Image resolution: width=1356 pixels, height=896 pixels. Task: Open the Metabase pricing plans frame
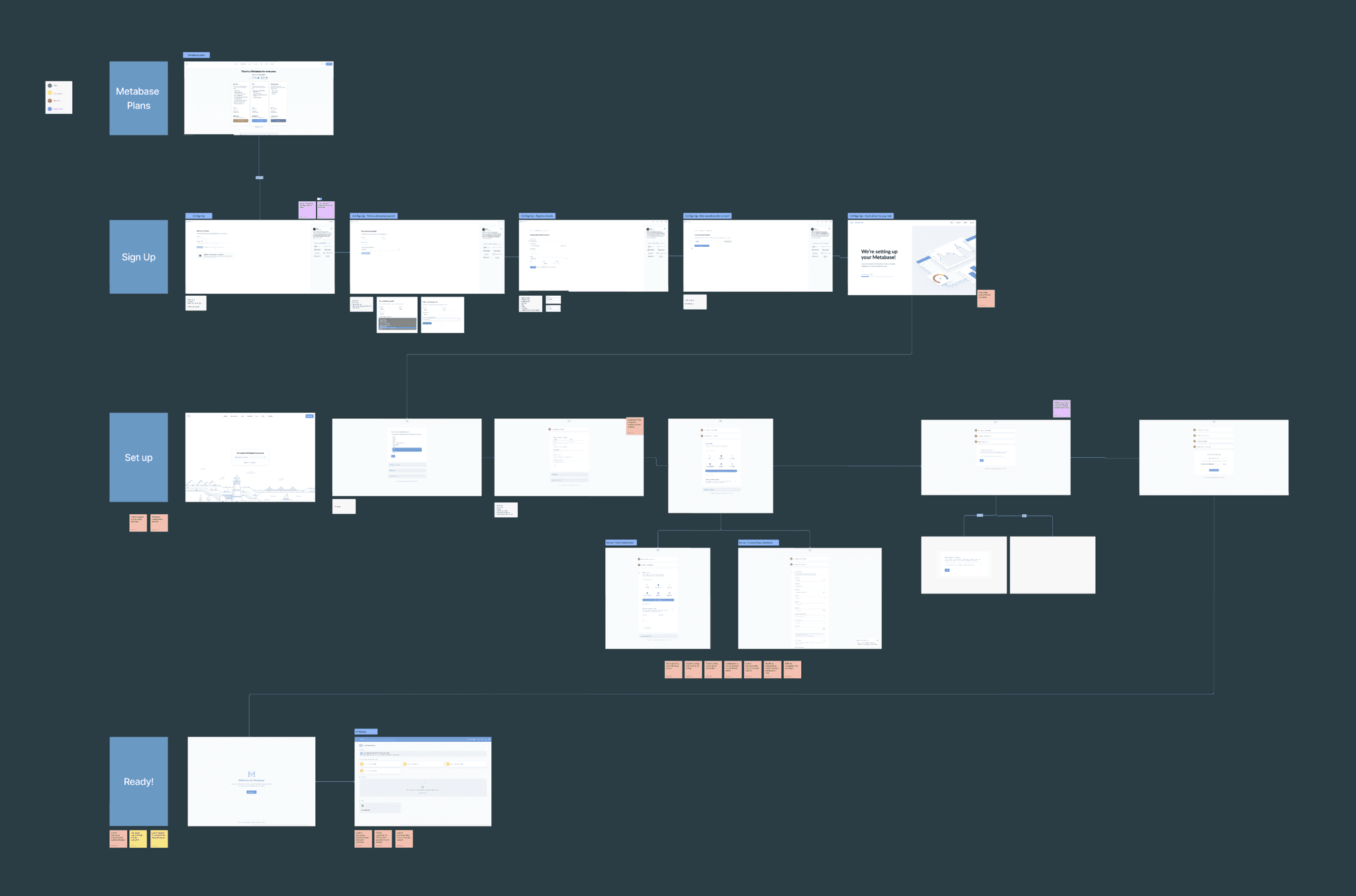[x=258, y=98]
